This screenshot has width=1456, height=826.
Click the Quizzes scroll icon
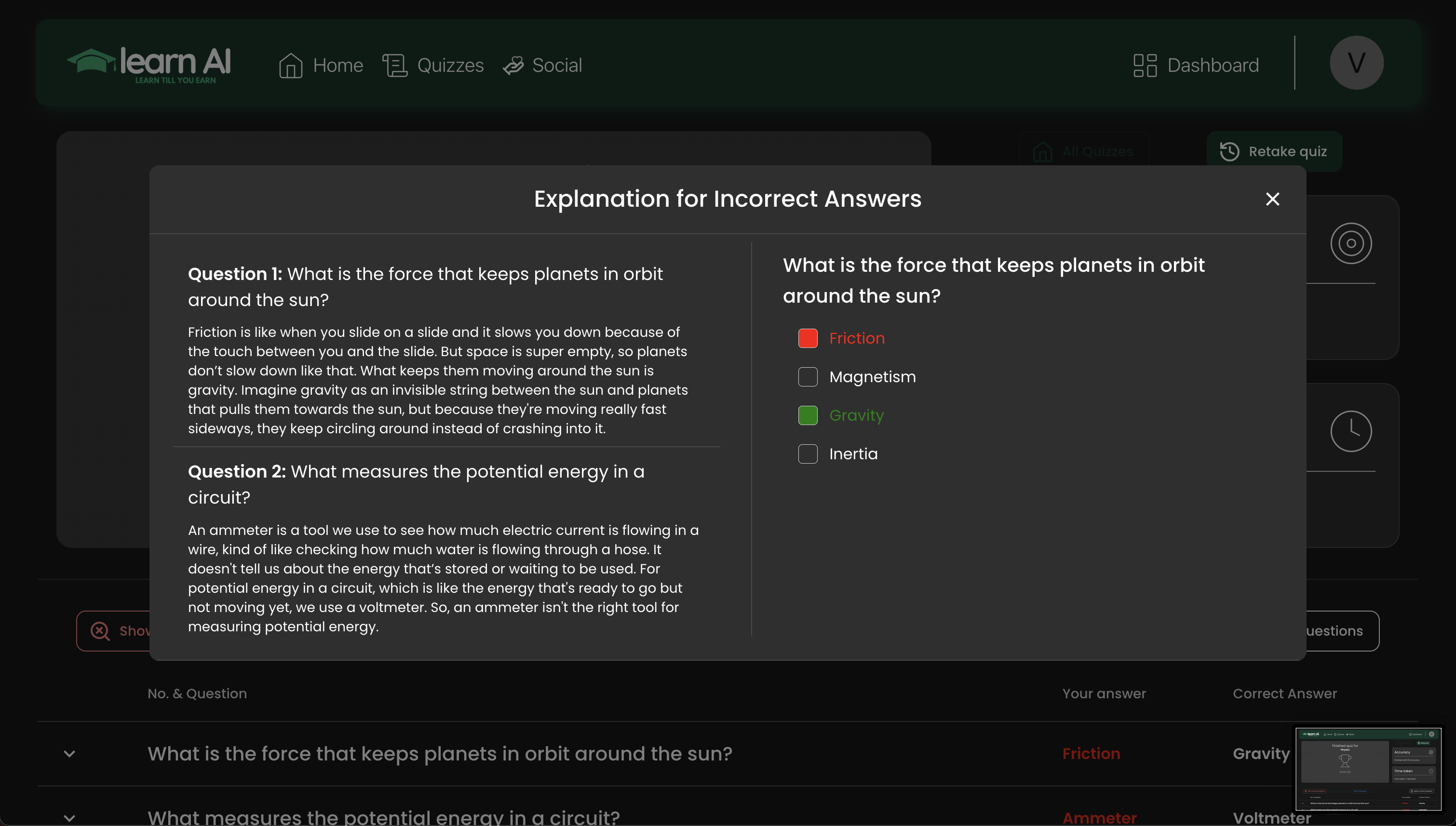point(395,65)
